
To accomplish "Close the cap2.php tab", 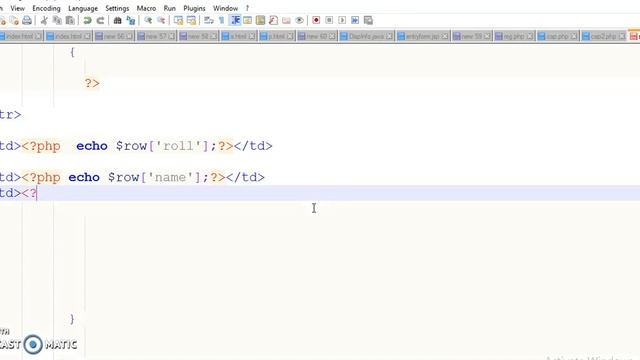I will (622, 36).
